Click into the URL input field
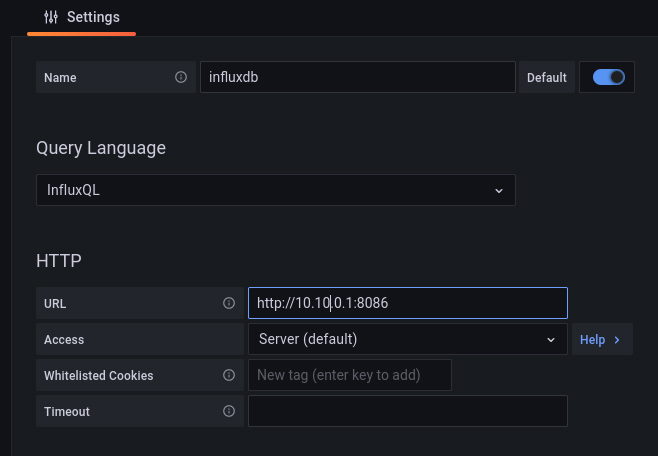The height and width of the screenshot is (456, 658). tap(407, 303)
